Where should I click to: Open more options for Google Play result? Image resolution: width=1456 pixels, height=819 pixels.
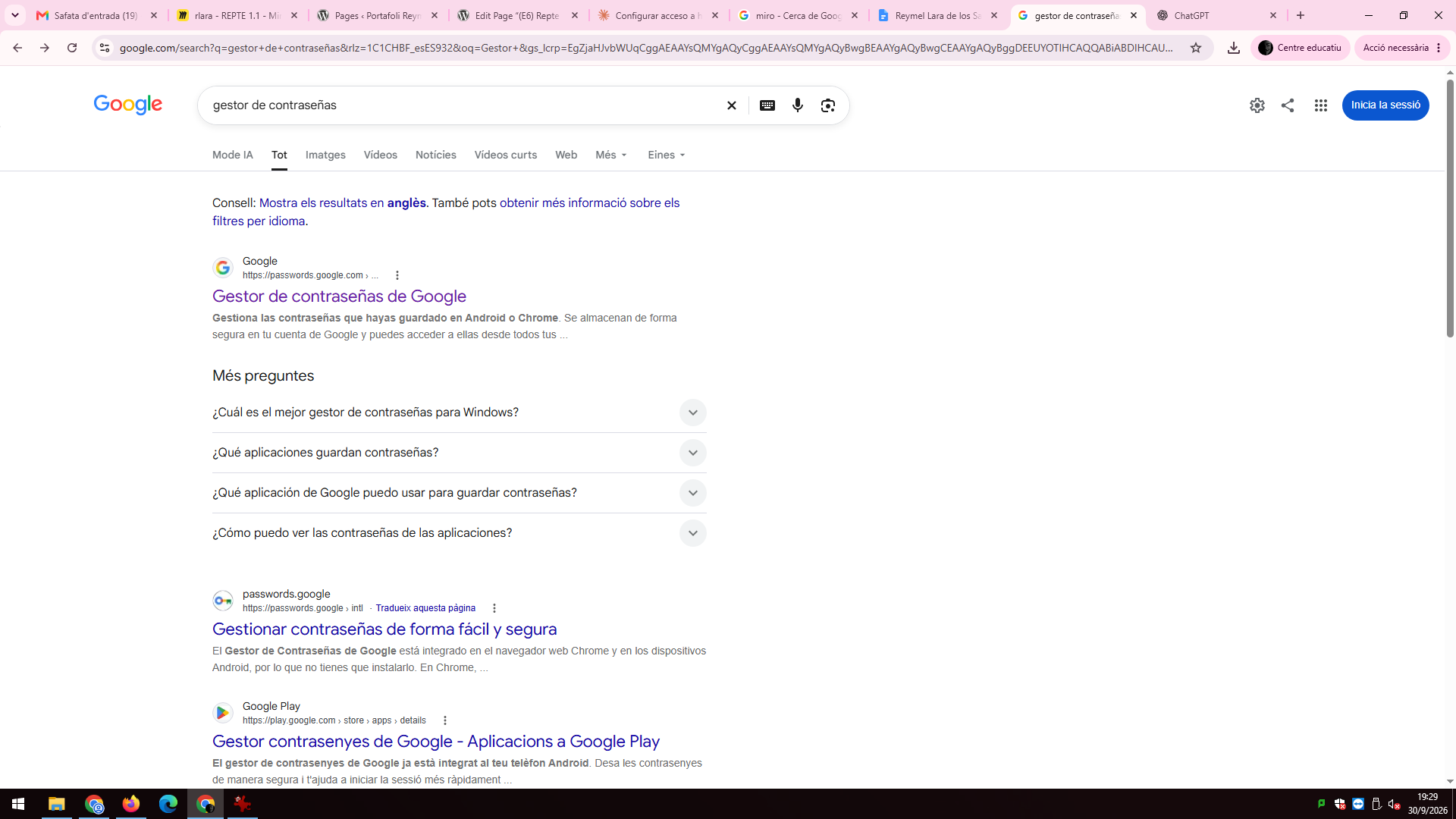(x=444, y=720)
